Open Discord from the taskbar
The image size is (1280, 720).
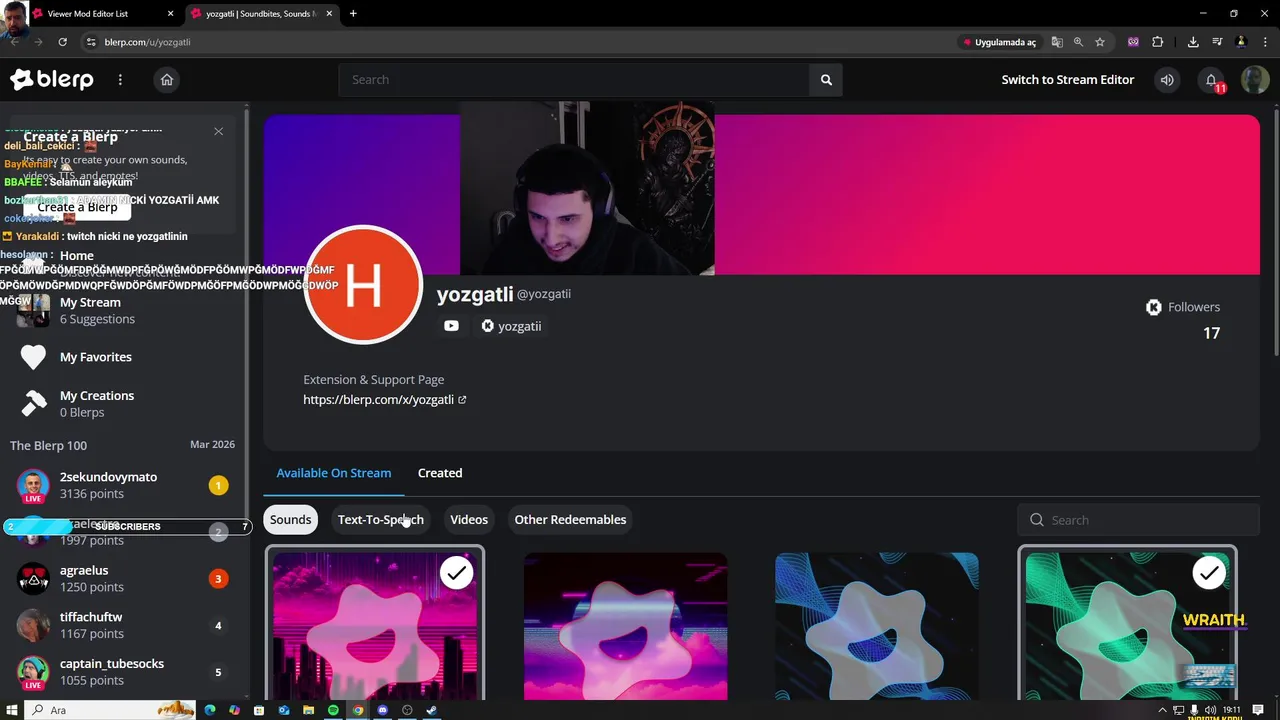tap(382, 710)
